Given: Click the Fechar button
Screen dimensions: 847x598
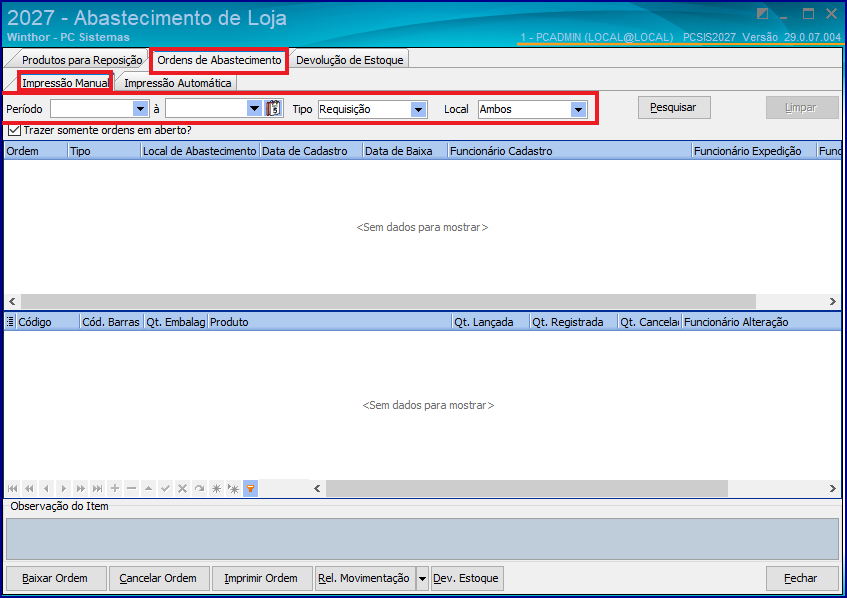Looking at the screenshot, I should click(801, 579).
